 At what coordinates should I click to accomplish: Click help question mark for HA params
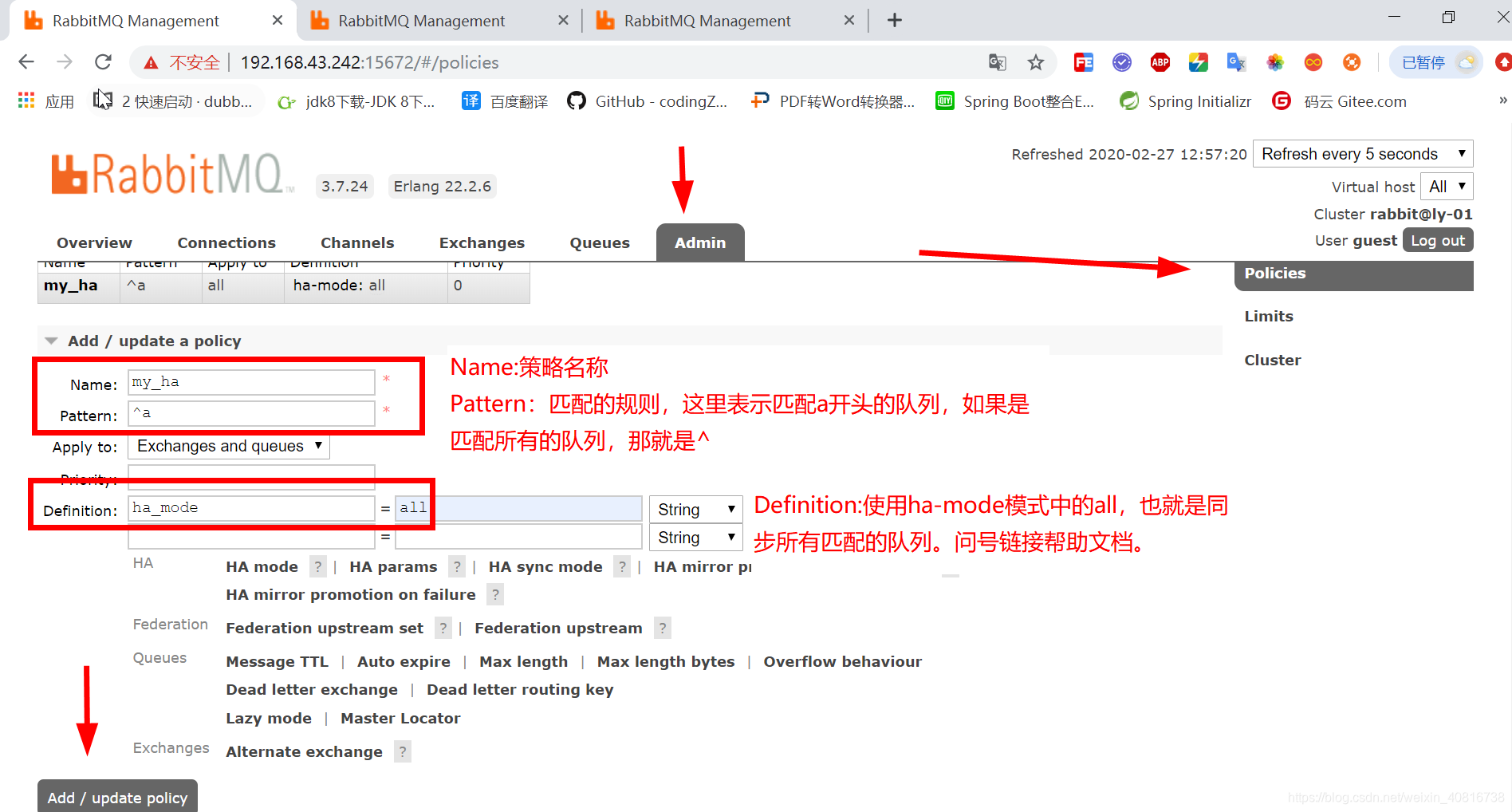click(x=456, y=566)
